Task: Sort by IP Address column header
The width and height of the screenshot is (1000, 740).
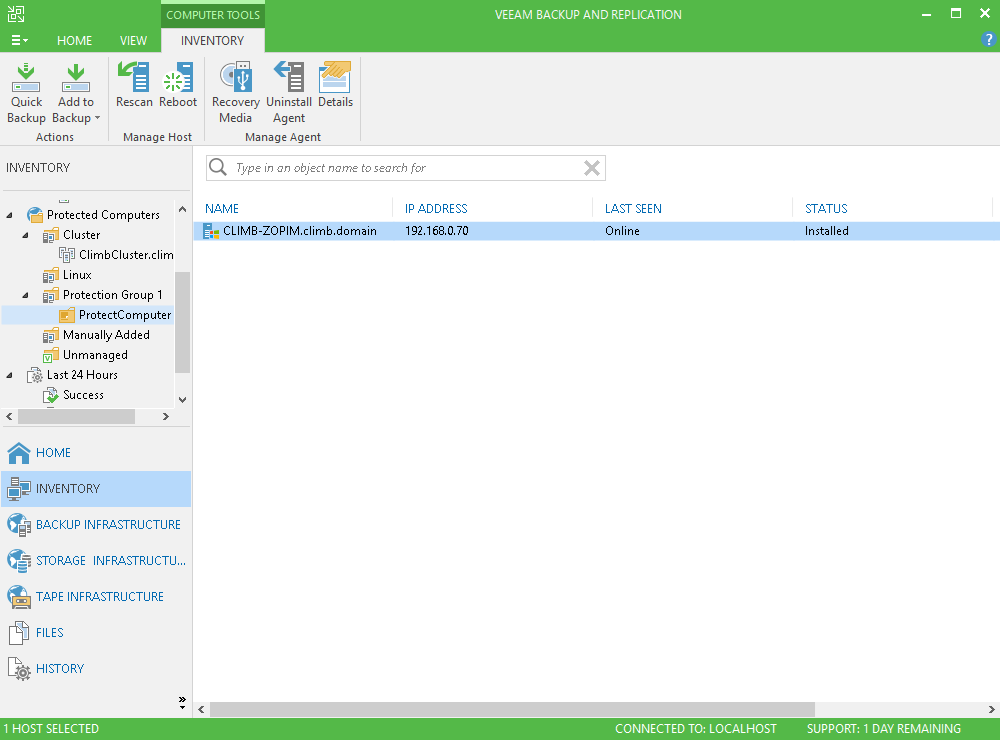Action: [436, 209]
